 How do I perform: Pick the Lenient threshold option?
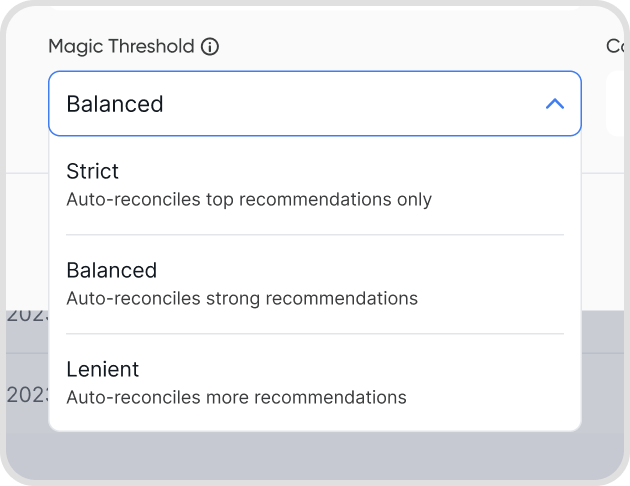pos(314,382)
